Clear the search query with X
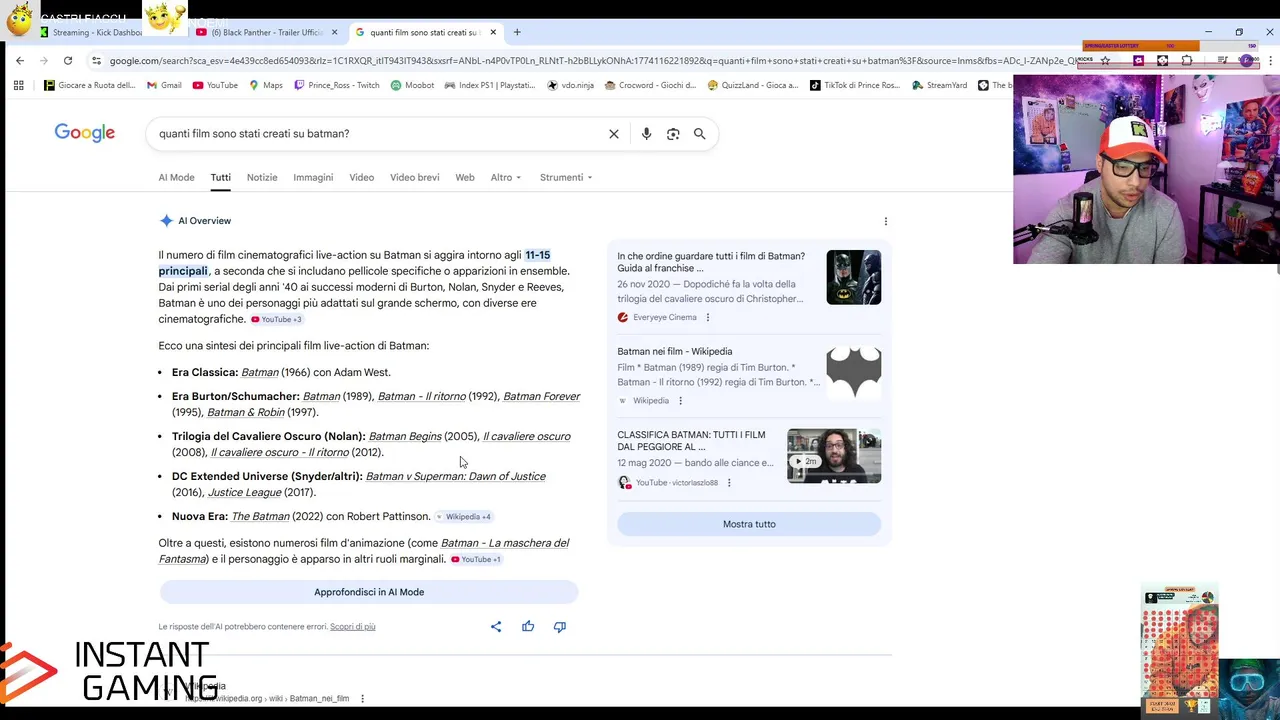1280x720 pixels. (614, 134)
